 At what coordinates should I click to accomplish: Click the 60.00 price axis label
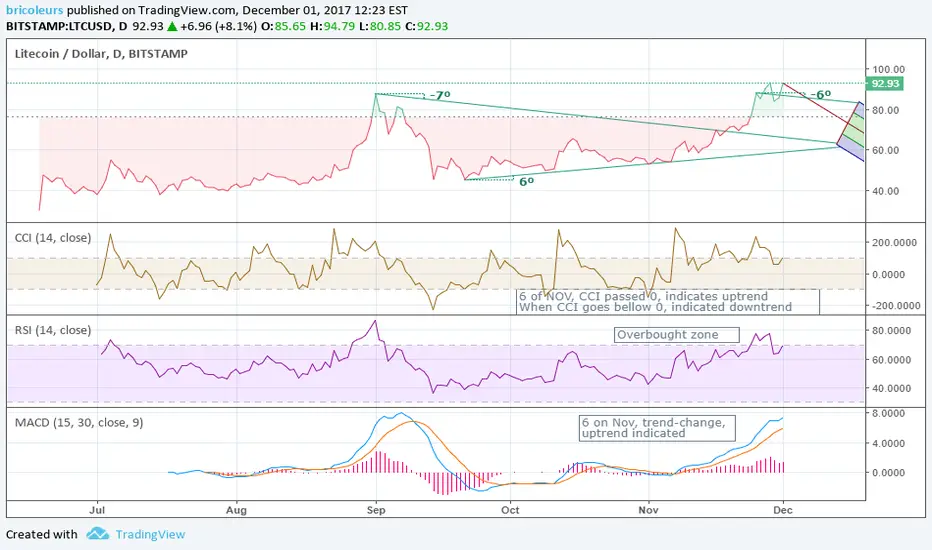point(886,150)
